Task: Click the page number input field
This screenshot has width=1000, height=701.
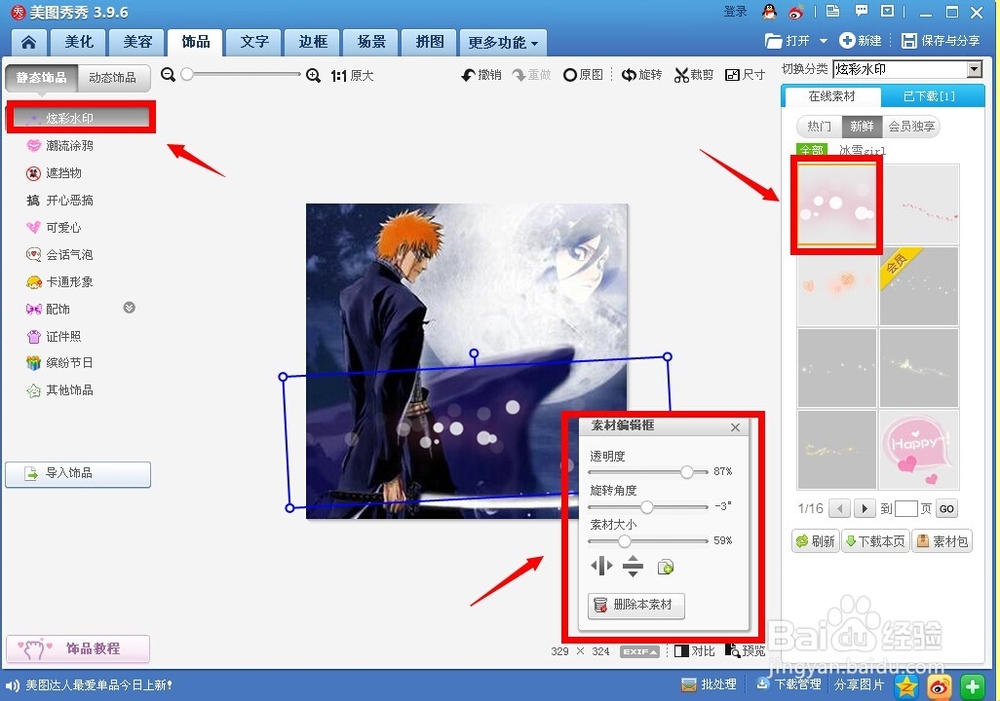Action: point(906,509)
